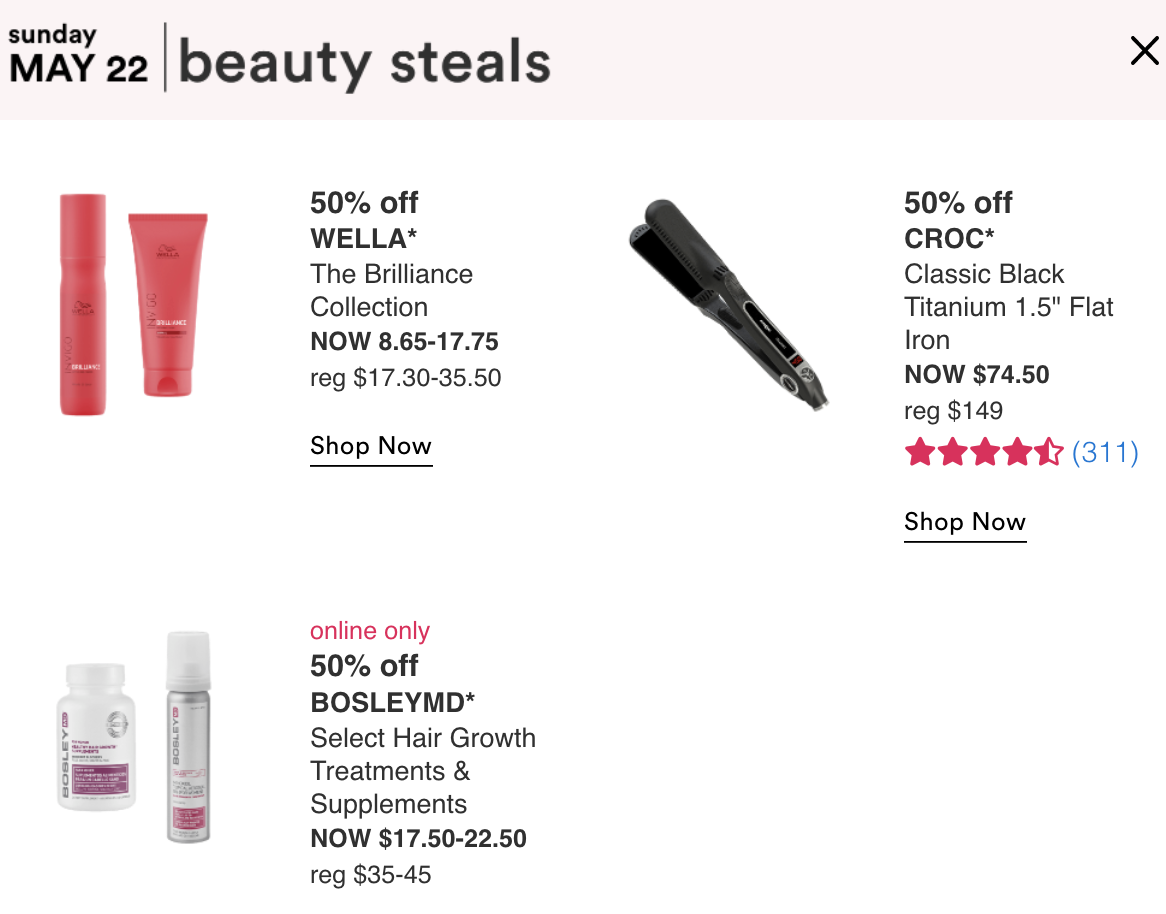Close the beauty steals panel

tap(1144, 51)
